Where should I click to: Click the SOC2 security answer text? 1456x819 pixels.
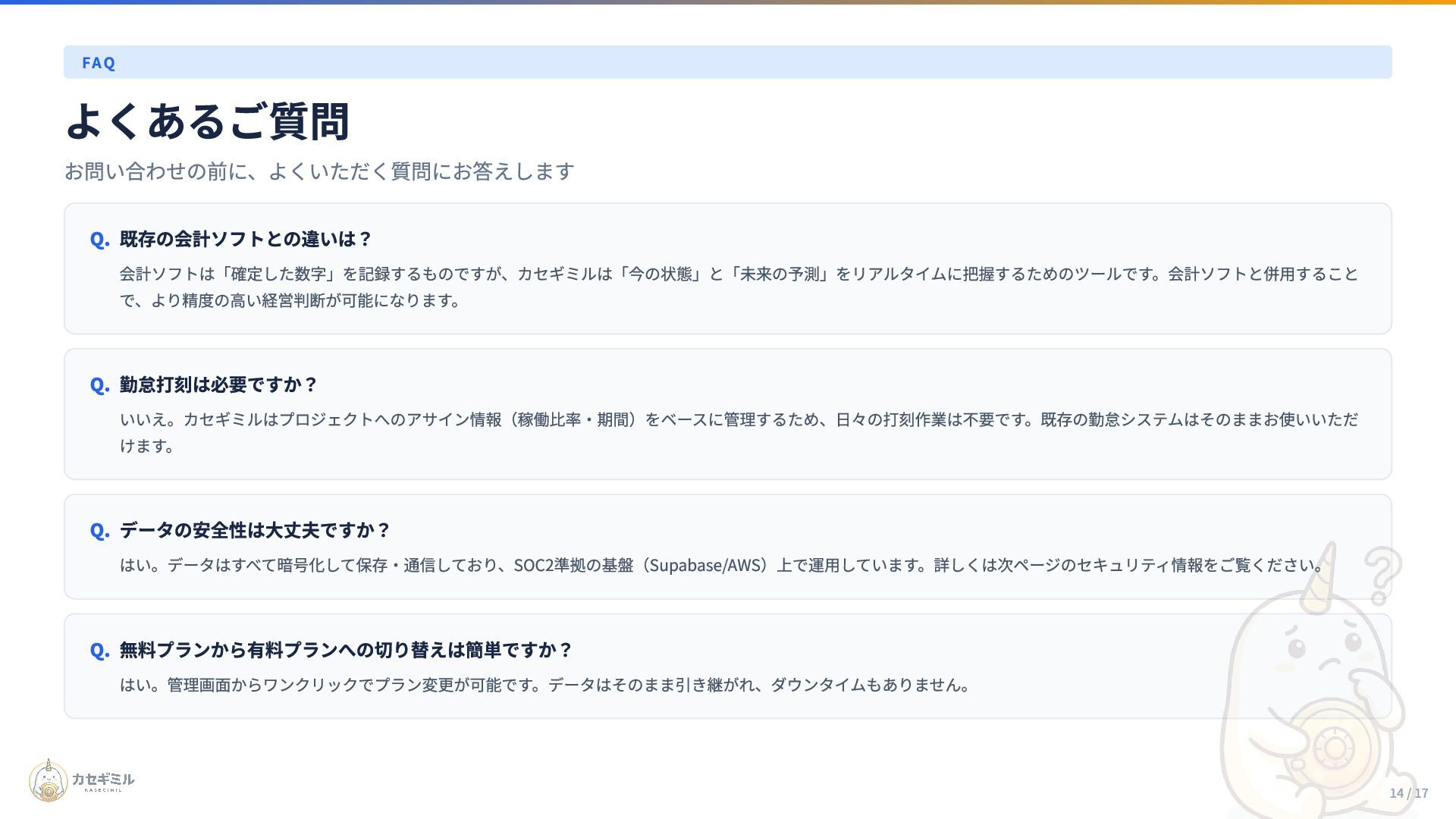[x=720, y=566]
